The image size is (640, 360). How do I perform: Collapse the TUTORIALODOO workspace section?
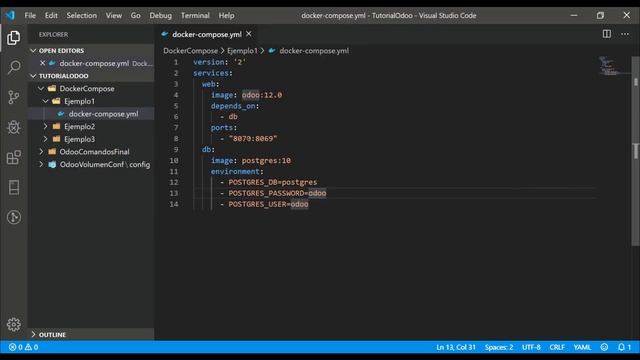tap(33, 76)
